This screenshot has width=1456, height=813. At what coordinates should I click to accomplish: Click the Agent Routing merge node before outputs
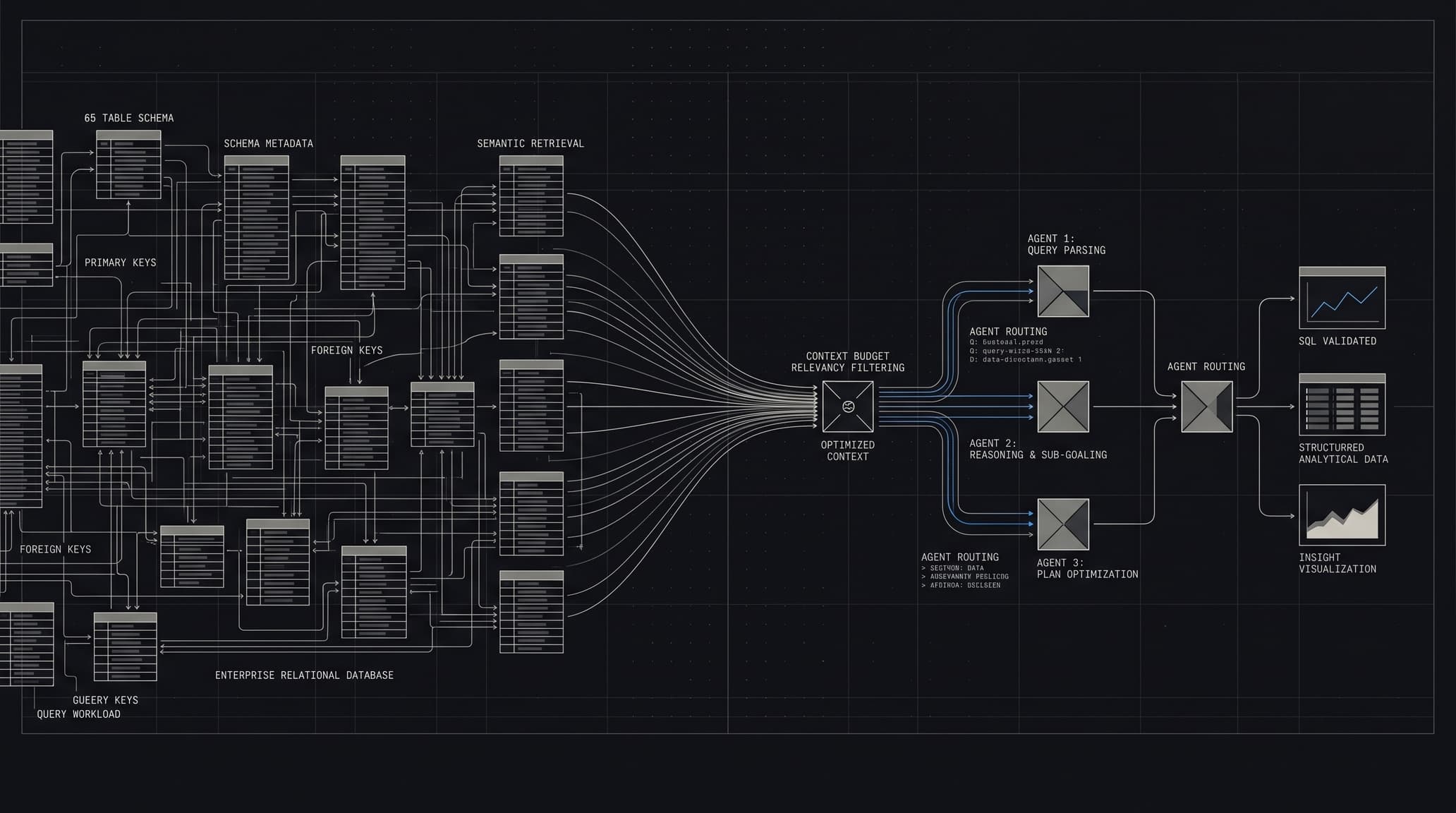point(1207,406)
